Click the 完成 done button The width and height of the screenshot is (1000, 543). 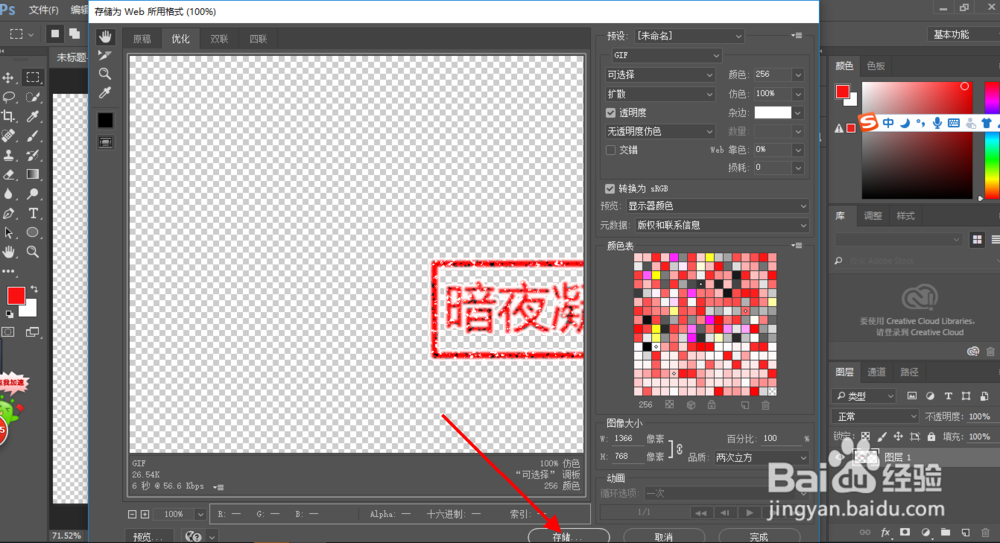click(759, 536)
